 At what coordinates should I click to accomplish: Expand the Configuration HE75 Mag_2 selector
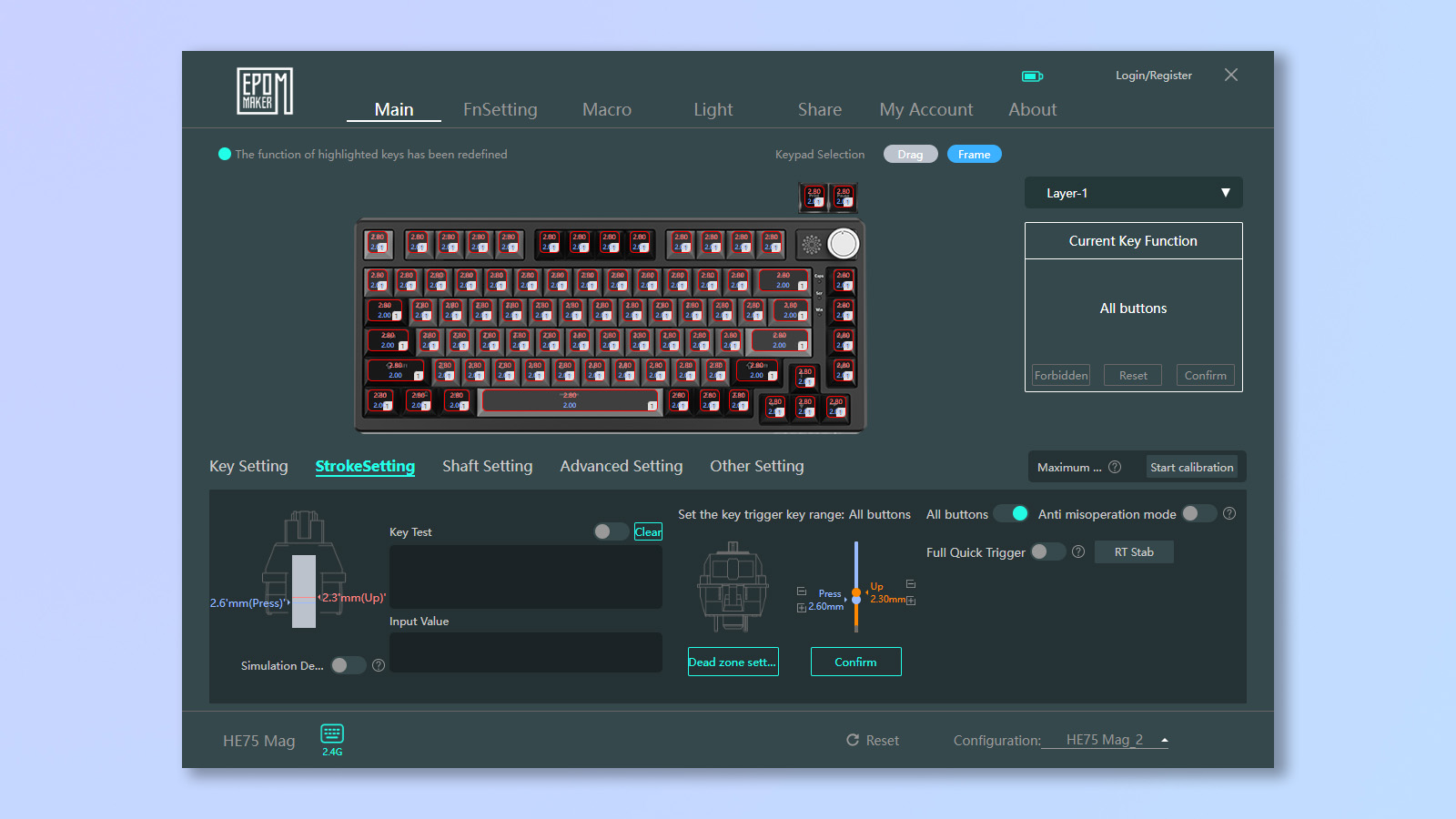point(1166,740)
